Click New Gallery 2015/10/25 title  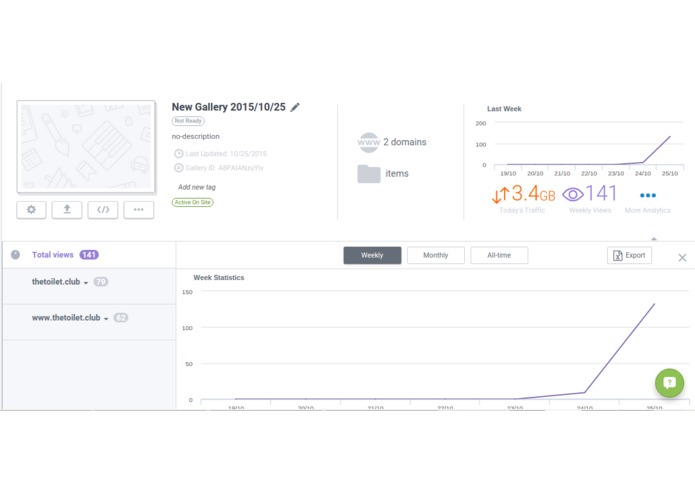229,107
